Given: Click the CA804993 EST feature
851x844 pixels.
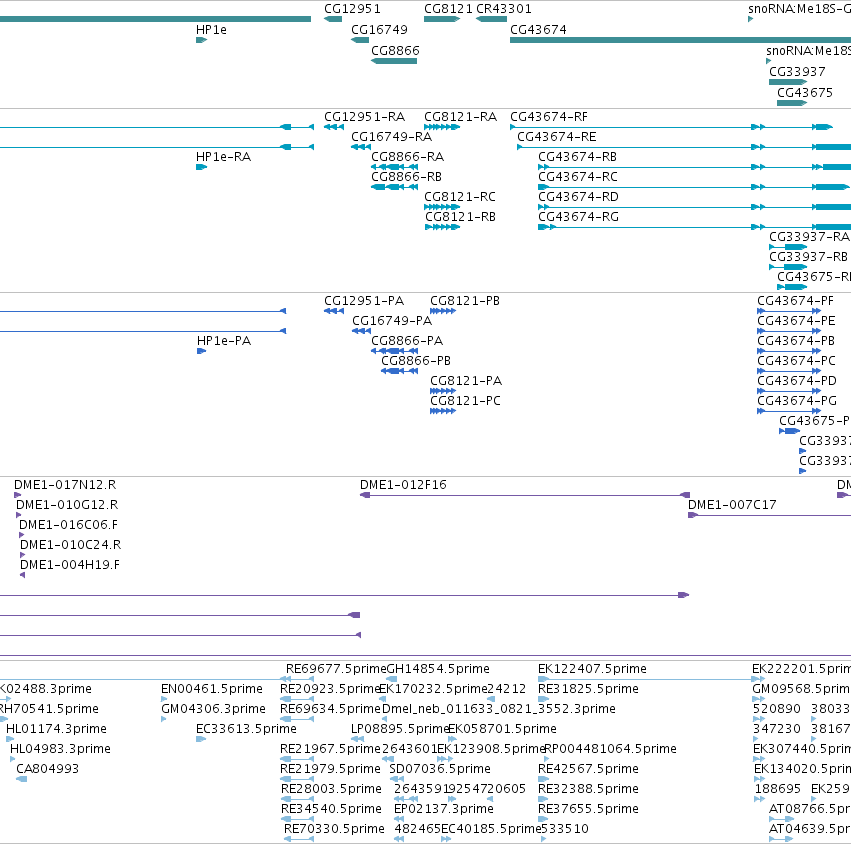Looking at the screenshot, I should point(22,779).
